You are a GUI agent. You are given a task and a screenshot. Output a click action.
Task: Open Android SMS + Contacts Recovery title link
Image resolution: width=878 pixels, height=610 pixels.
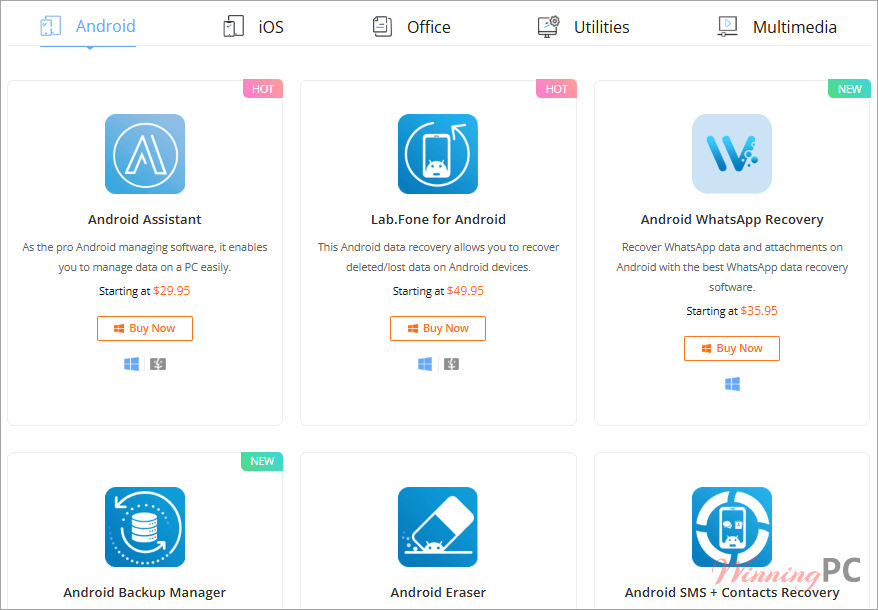coord(732,593)
